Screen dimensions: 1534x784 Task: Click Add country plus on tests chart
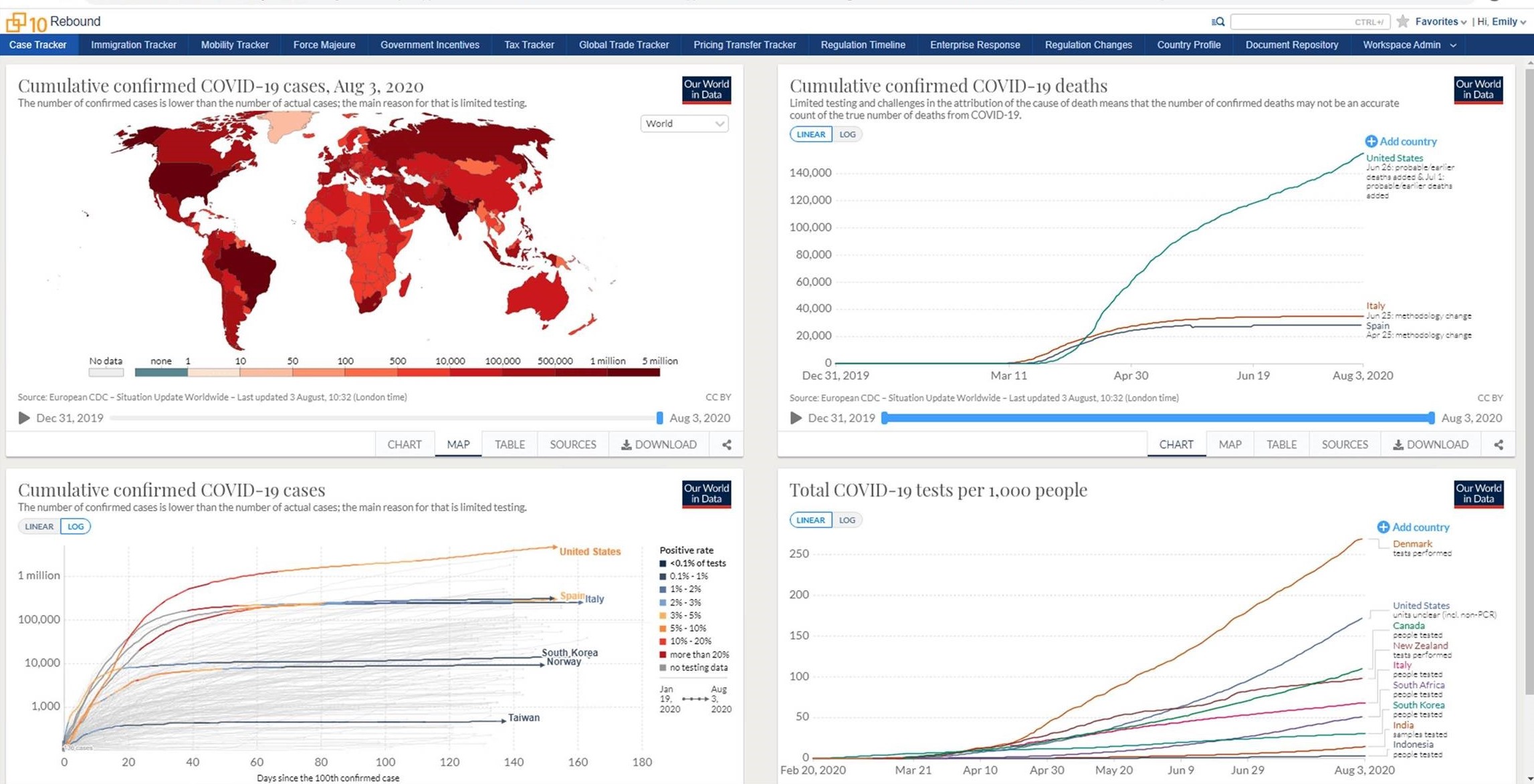pyautogui.click(x=1383, y=527)
